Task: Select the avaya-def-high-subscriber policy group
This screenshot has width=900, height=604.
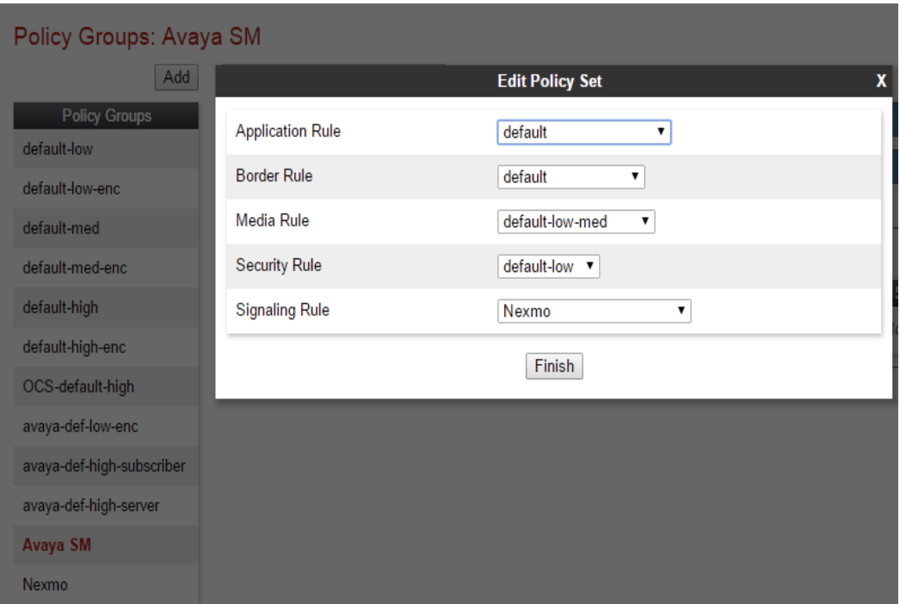Action: (x=106, y=466)
